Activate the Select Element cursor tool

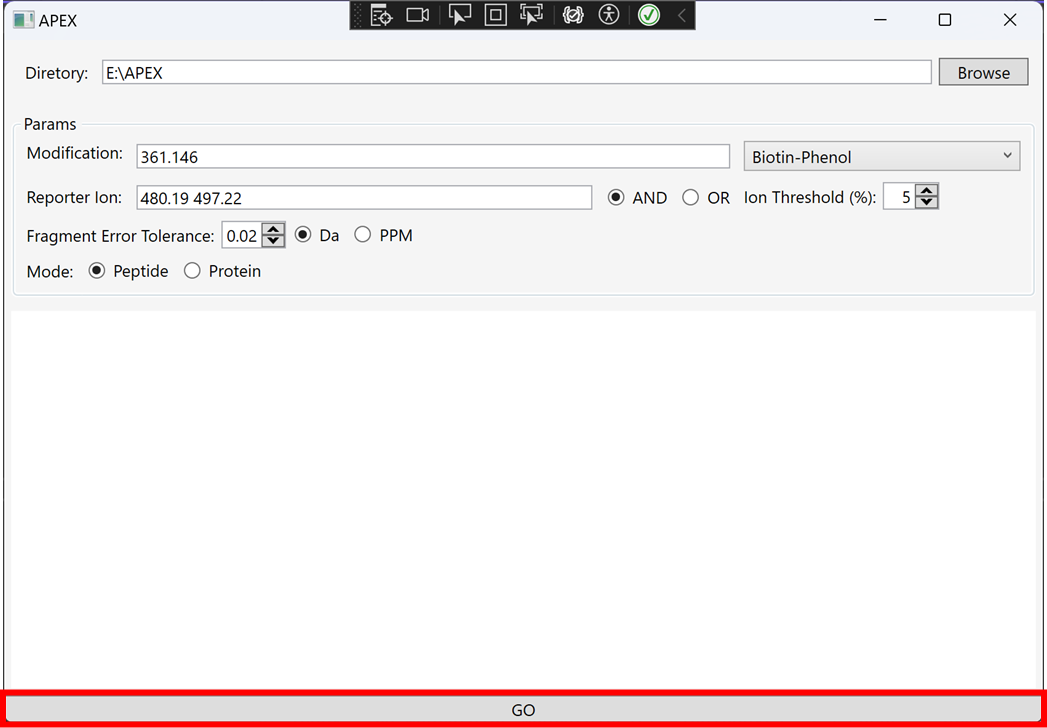tap(459, 15)
